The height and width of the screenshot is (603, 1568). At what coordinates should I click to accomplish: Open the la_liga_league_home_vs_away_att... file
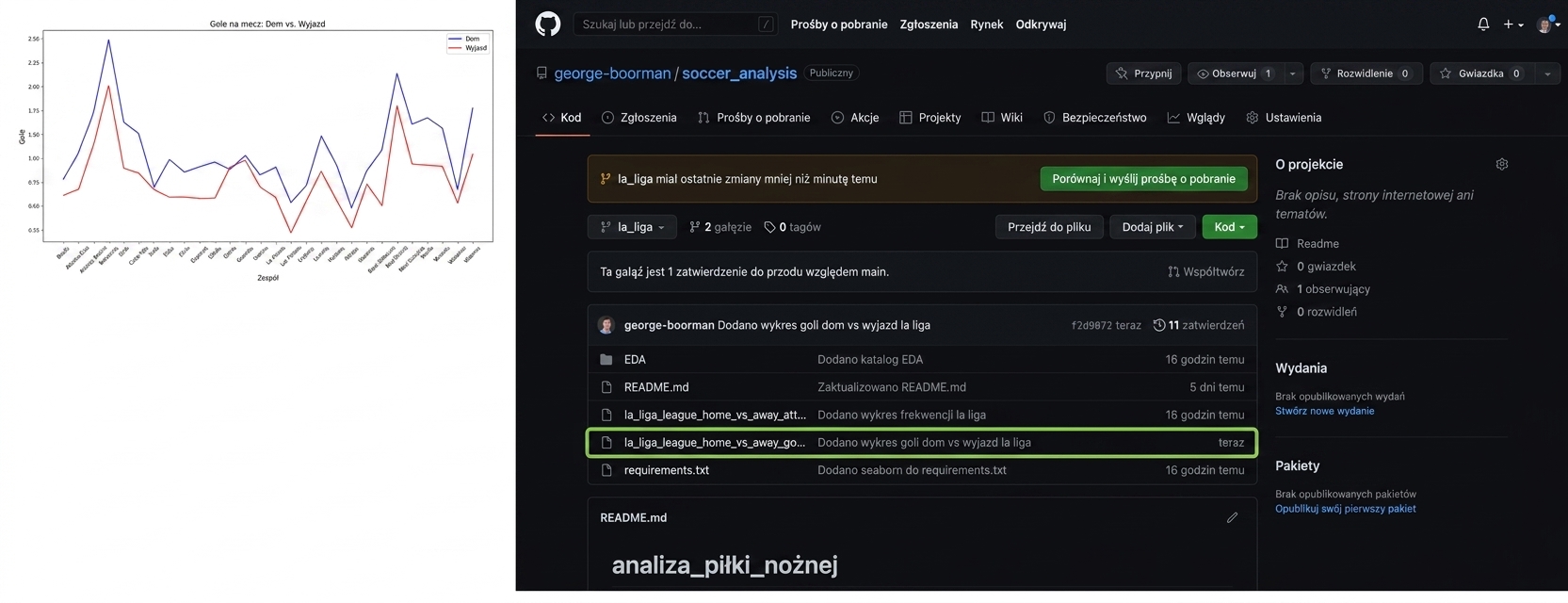coord(715,415)
